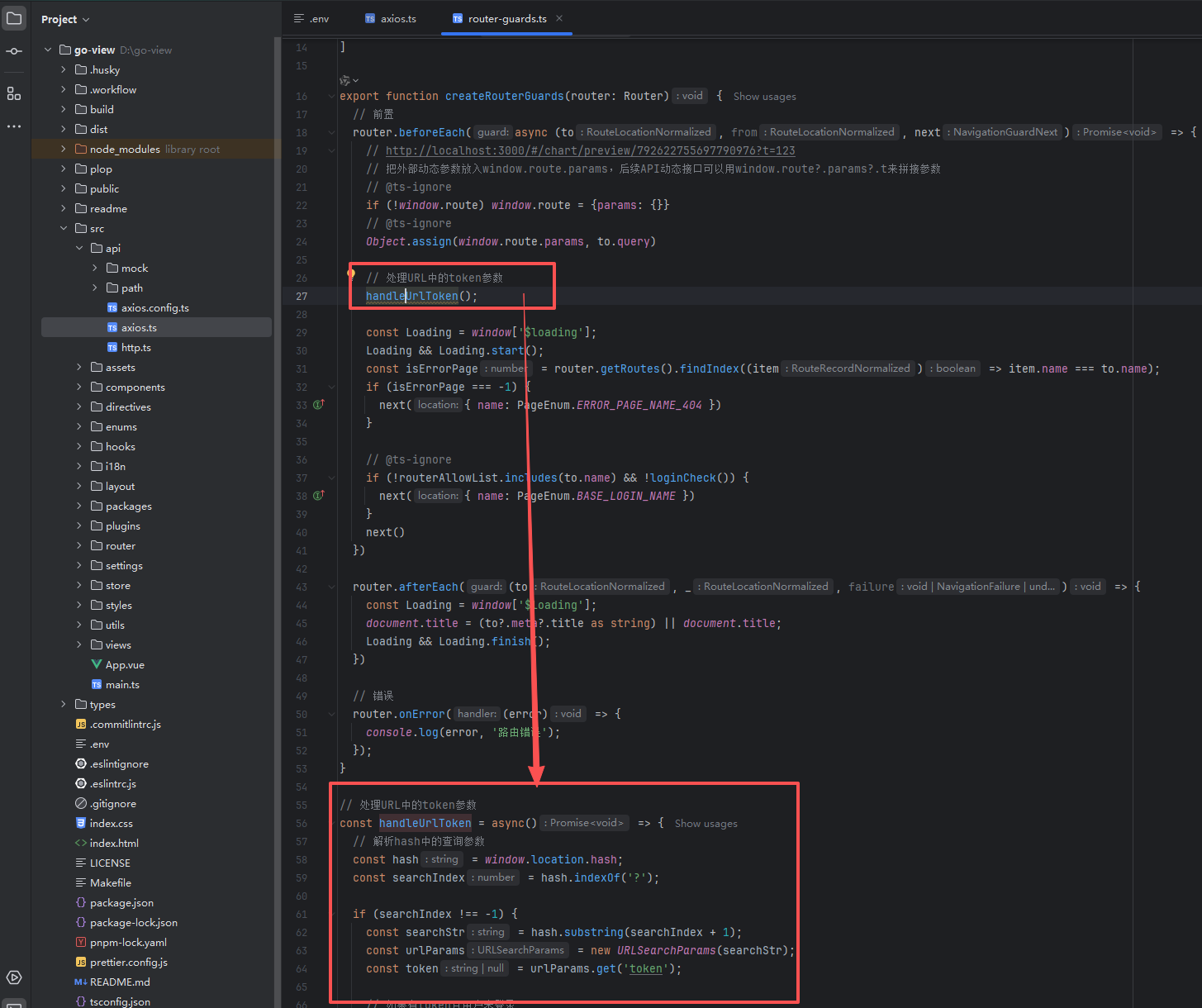Open the Services tool window icon
Viewport: 1202px width, 1008px height.
click(x=14, y=977)
